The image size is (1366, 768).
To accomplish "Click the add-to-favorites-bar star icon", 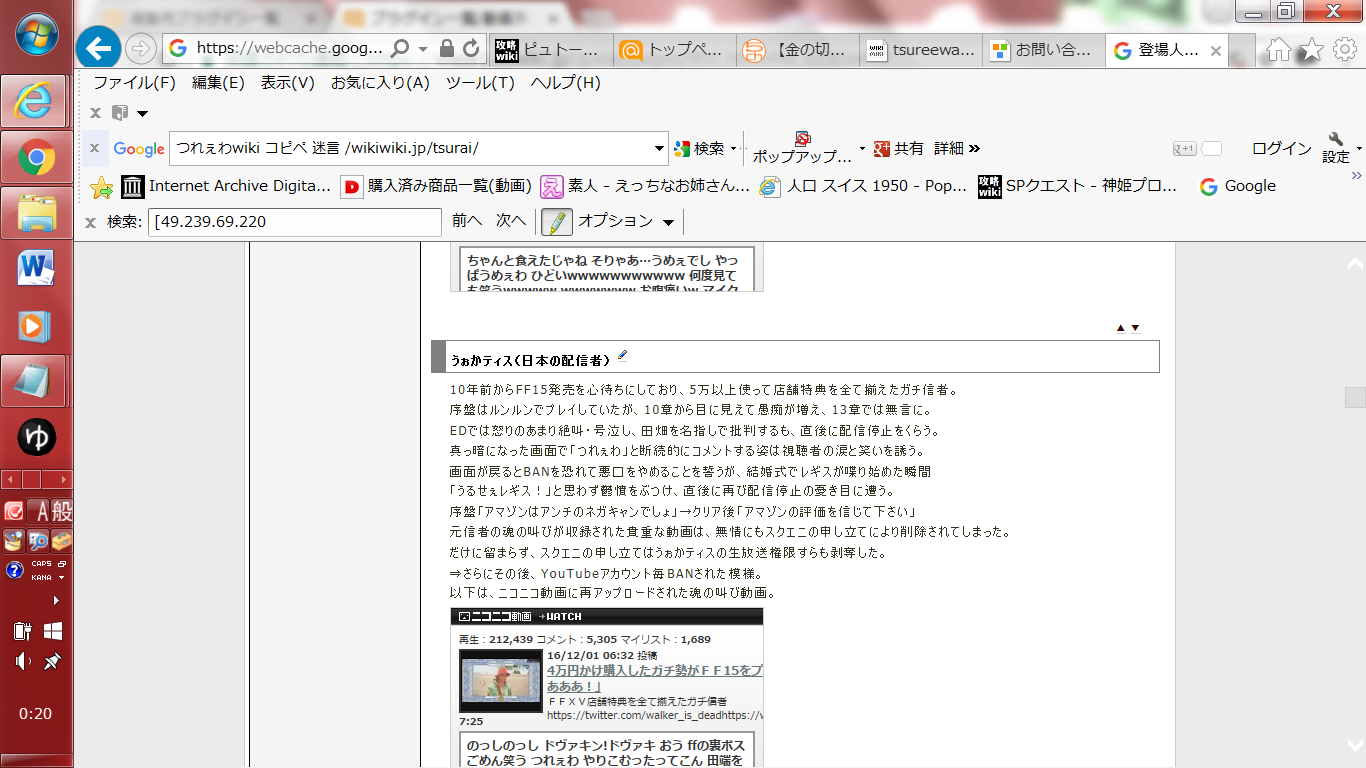I will coord(101,186).
